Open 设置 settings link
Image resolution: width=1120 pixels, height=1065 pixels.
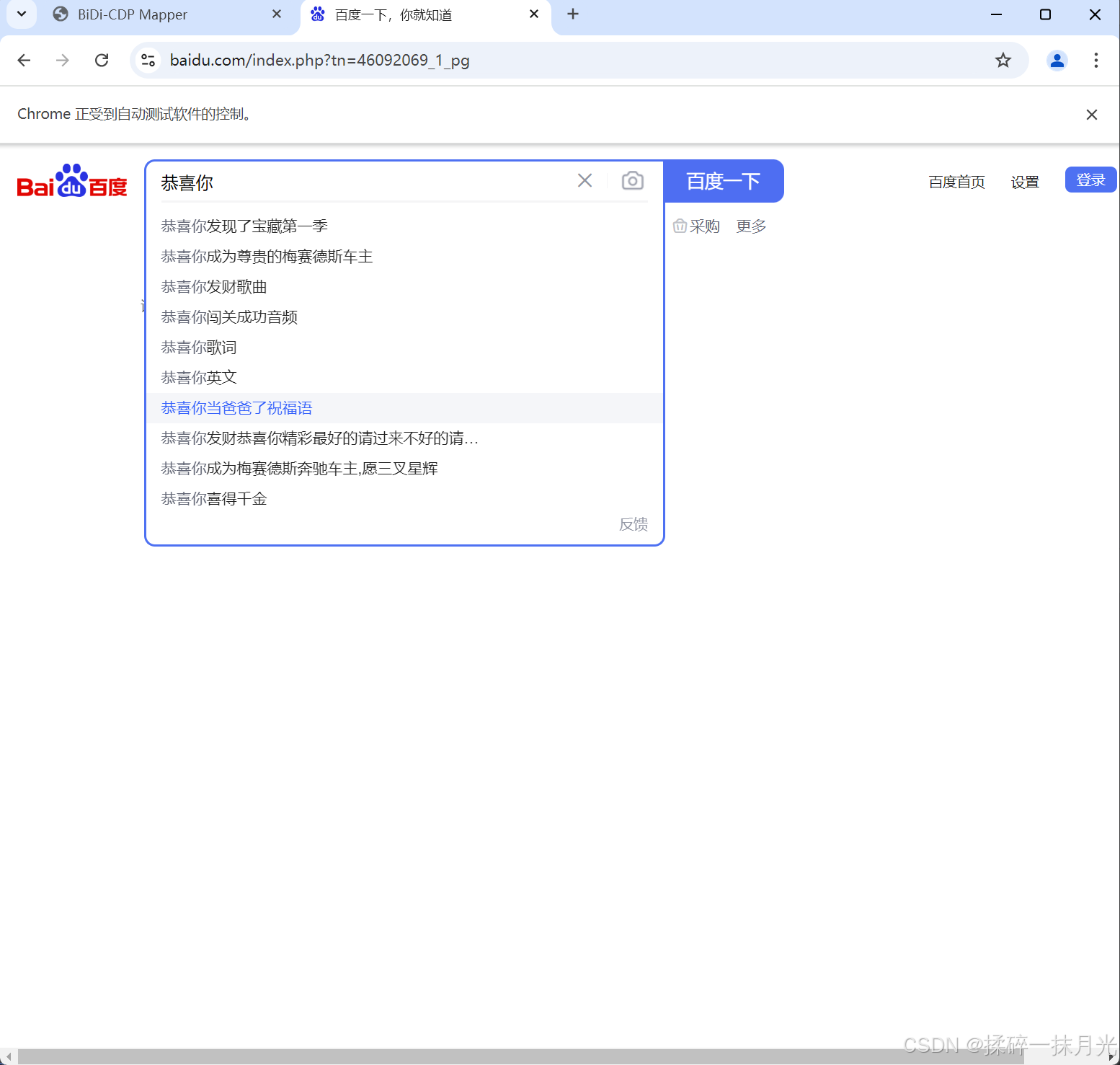[x=1025, y=182]
